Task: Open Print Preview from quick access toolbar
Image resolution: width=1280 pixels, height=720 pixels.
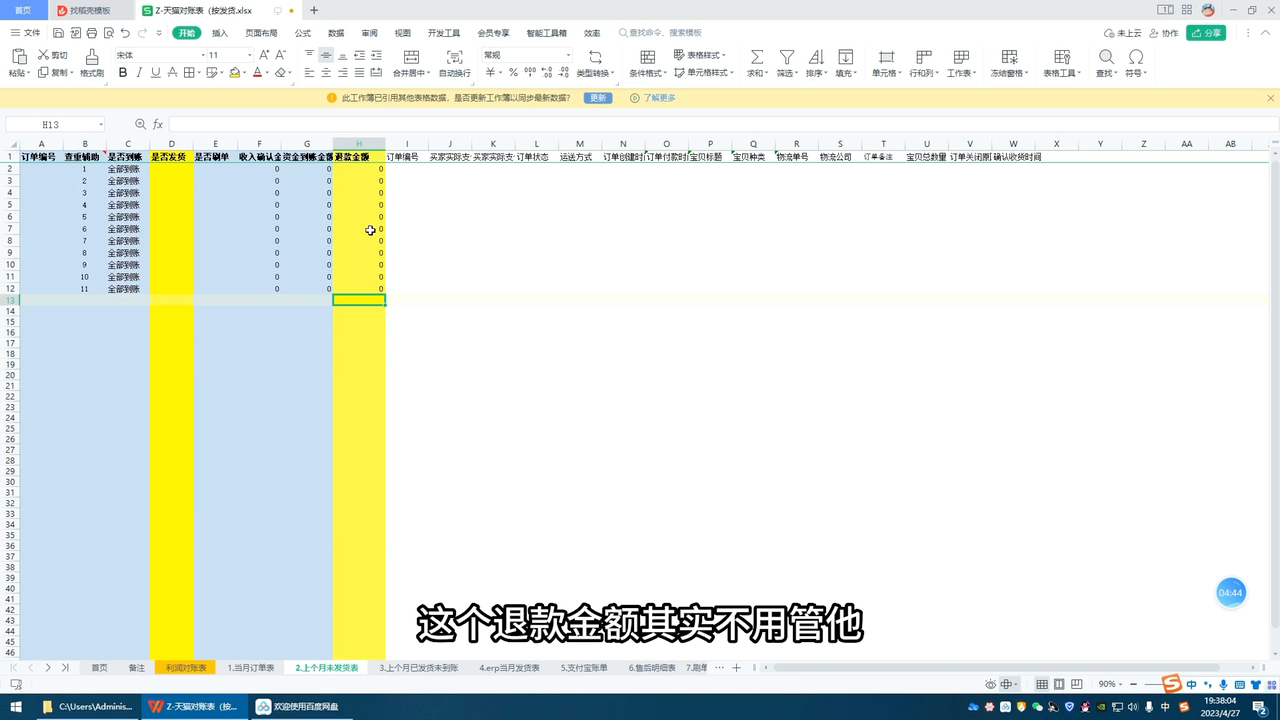Action: (x=108, y=33)
